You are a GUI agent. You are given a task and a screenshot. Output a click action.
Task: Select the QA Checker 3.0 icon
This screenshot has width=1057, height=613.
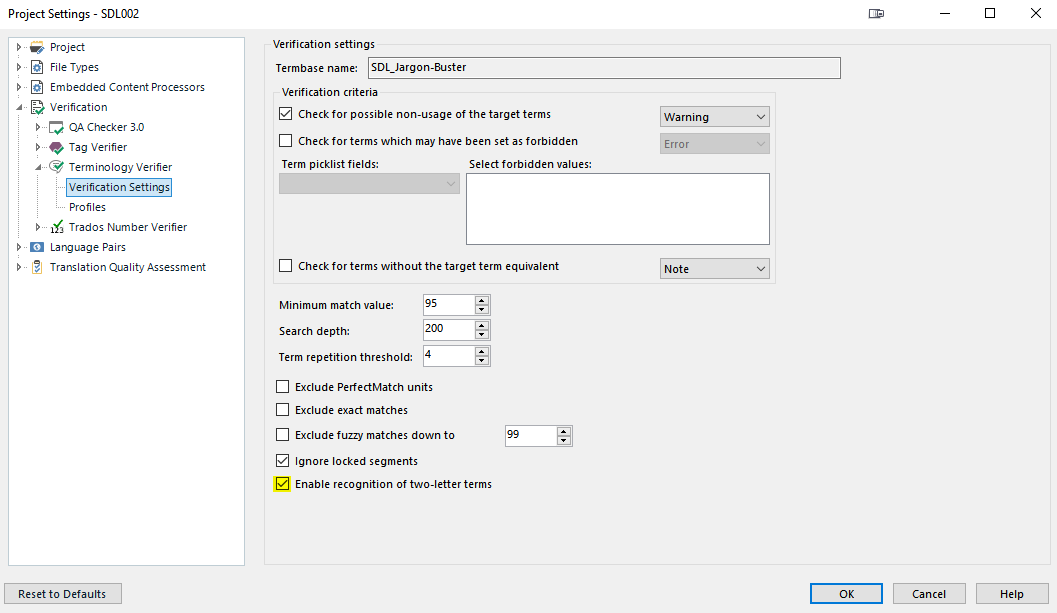(x=55, y=127)
